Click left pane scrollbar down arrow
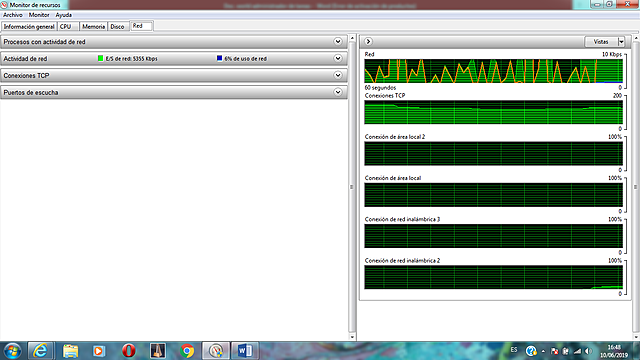Image resolution: width=640 pixels, height=360 pixels. (x=352, y=337)
